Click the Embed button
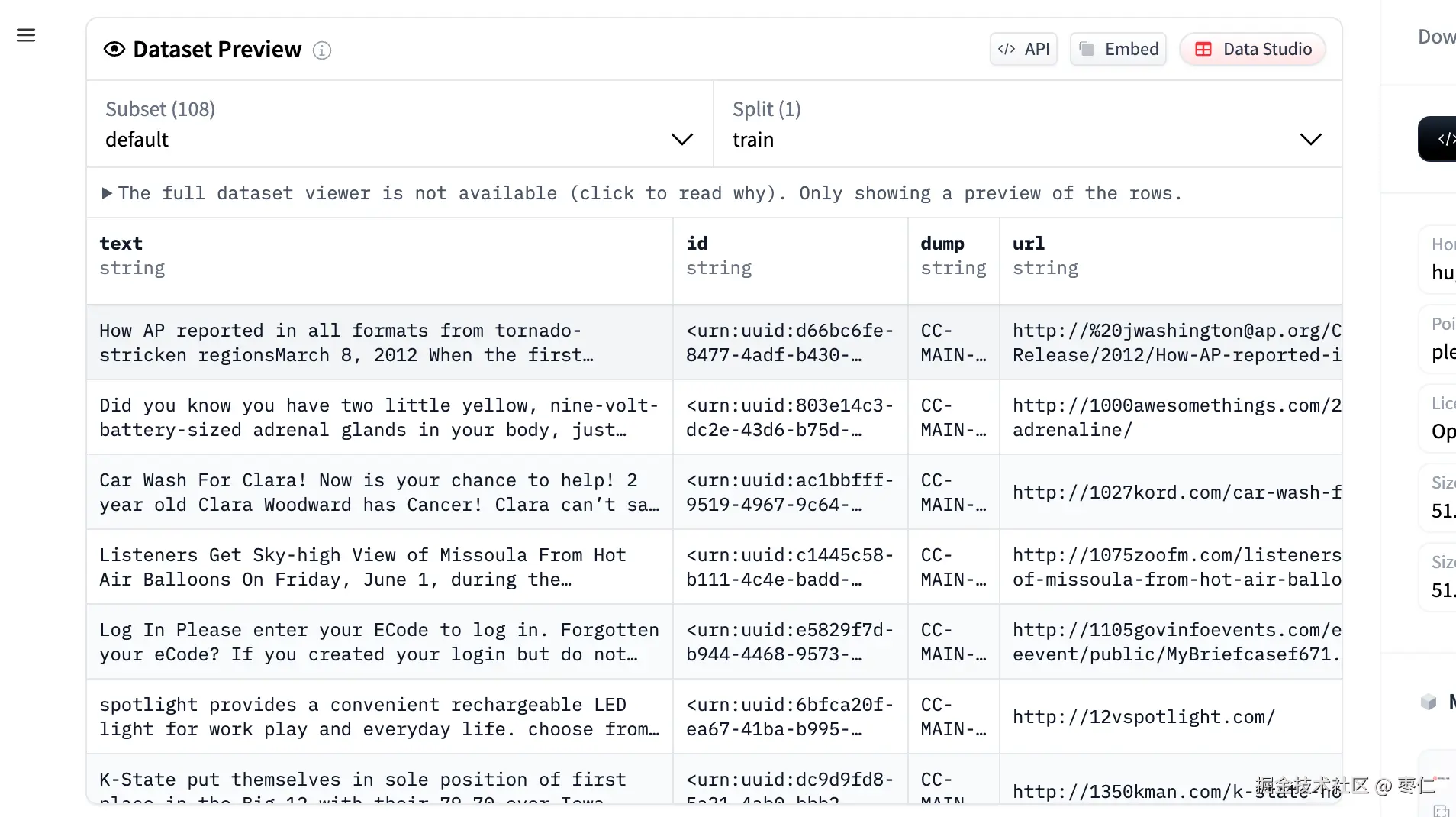The image size is (1456, 817). tap(1118, 50)
